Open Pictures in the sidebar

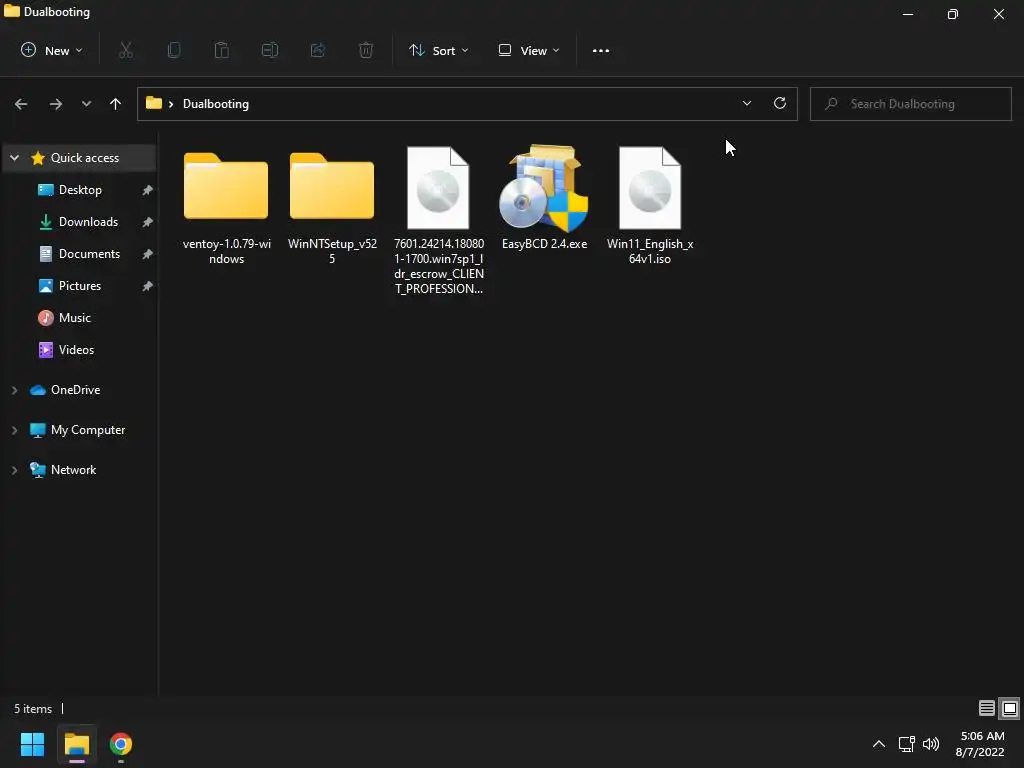click(79, 286)
